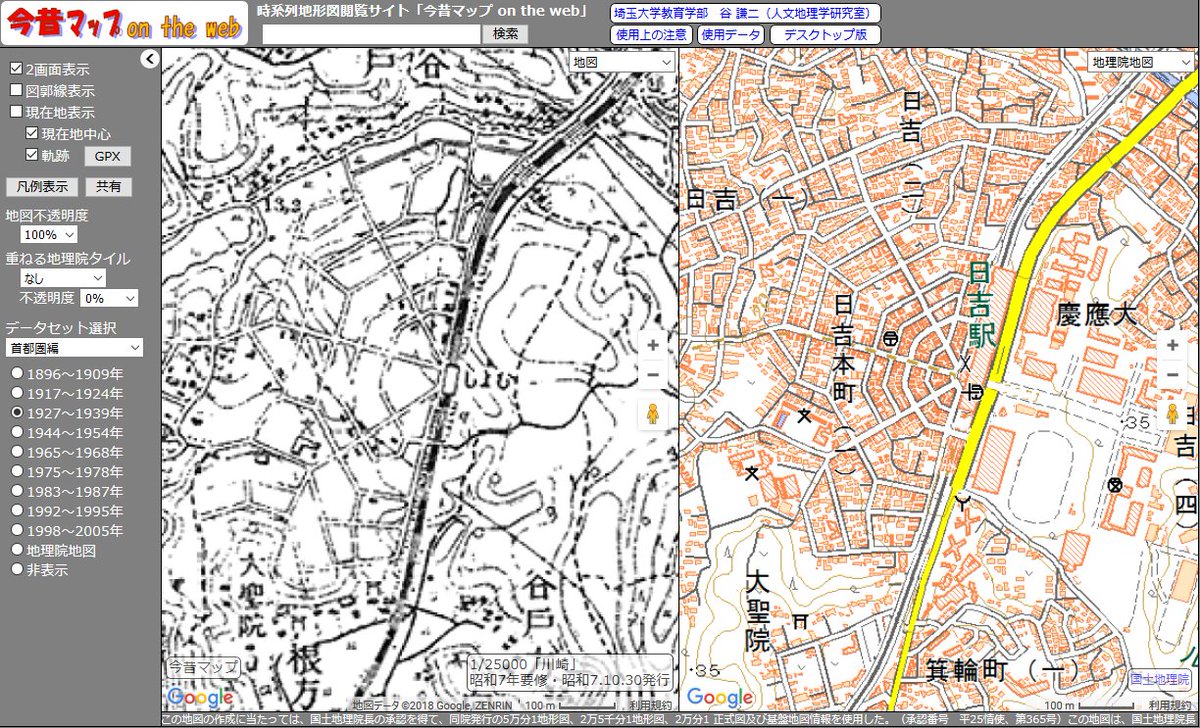This screenshot has width=1200, height=728.
Task: Select the 1992～1995年 period
Action: [x=17, y=511]
